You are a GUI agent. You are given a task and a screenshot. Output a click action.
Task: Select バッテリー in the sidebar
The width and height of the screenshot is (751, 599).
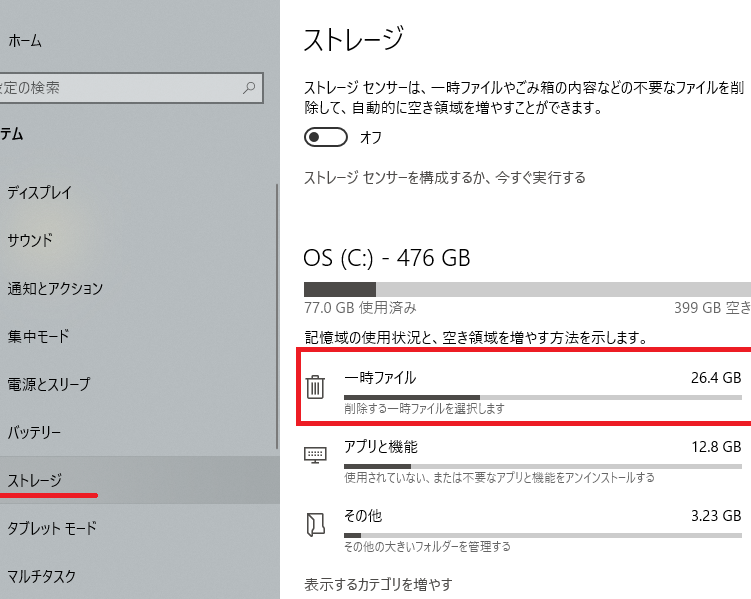[35, 432]
